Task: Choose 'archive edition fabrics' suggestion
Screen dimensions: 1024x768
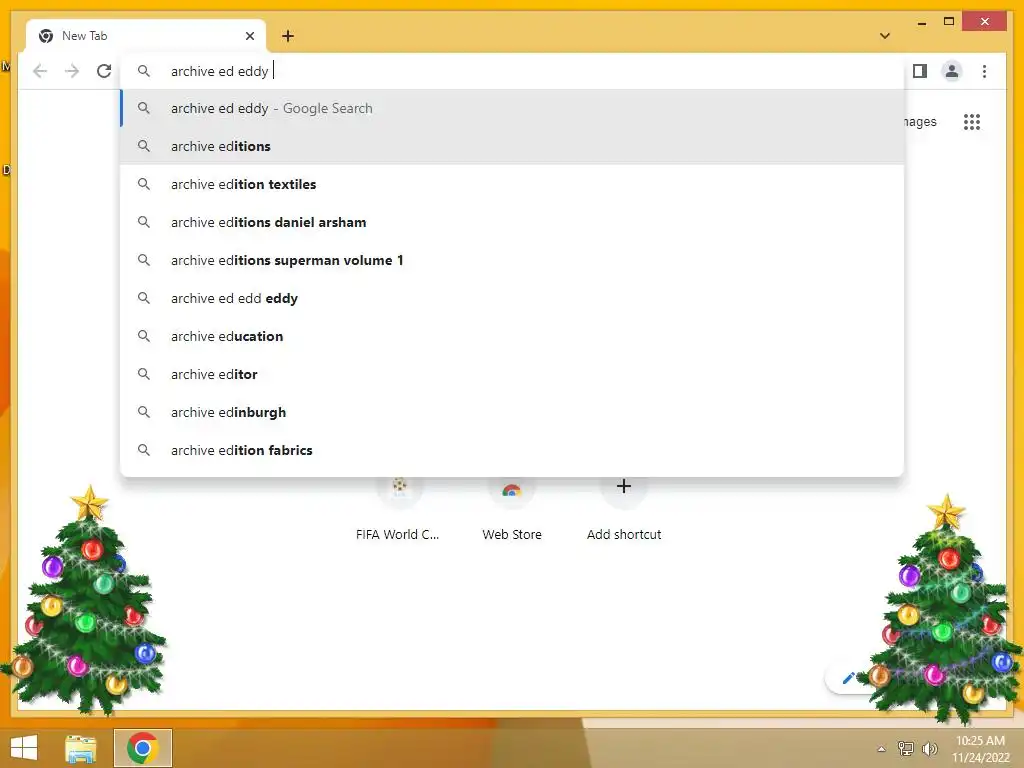Action: point(512,450)
